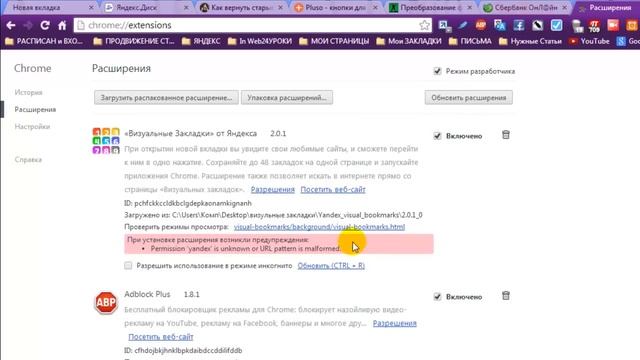Open visual-bookmarks.html background page link
The height and width of the screenshot is (360, 640).
coord(319,227)
